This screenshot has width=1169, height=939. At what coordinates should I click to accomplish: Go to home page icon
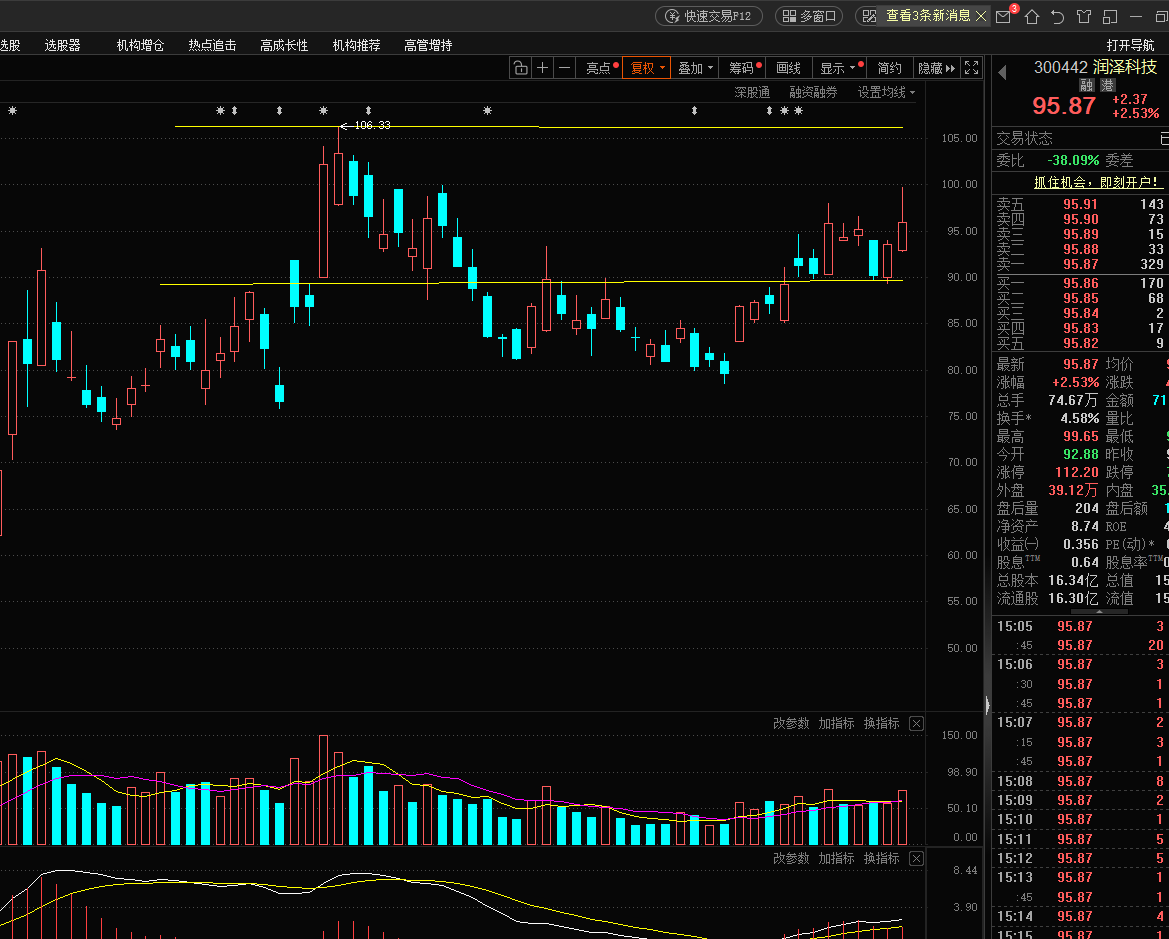tap(1032, 16)
